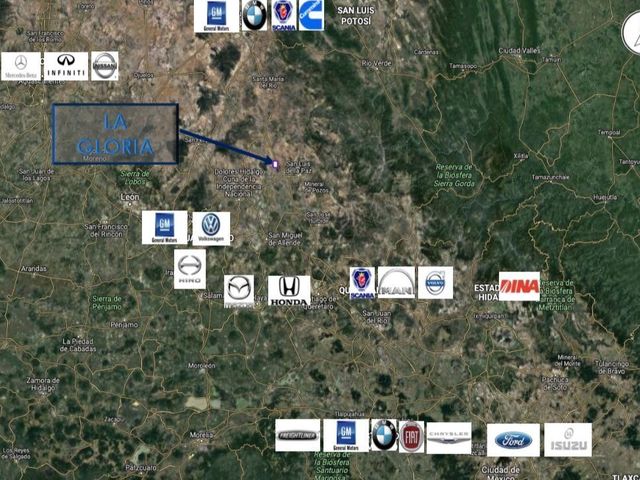Click the Infiniti logo

coord(66,66)
